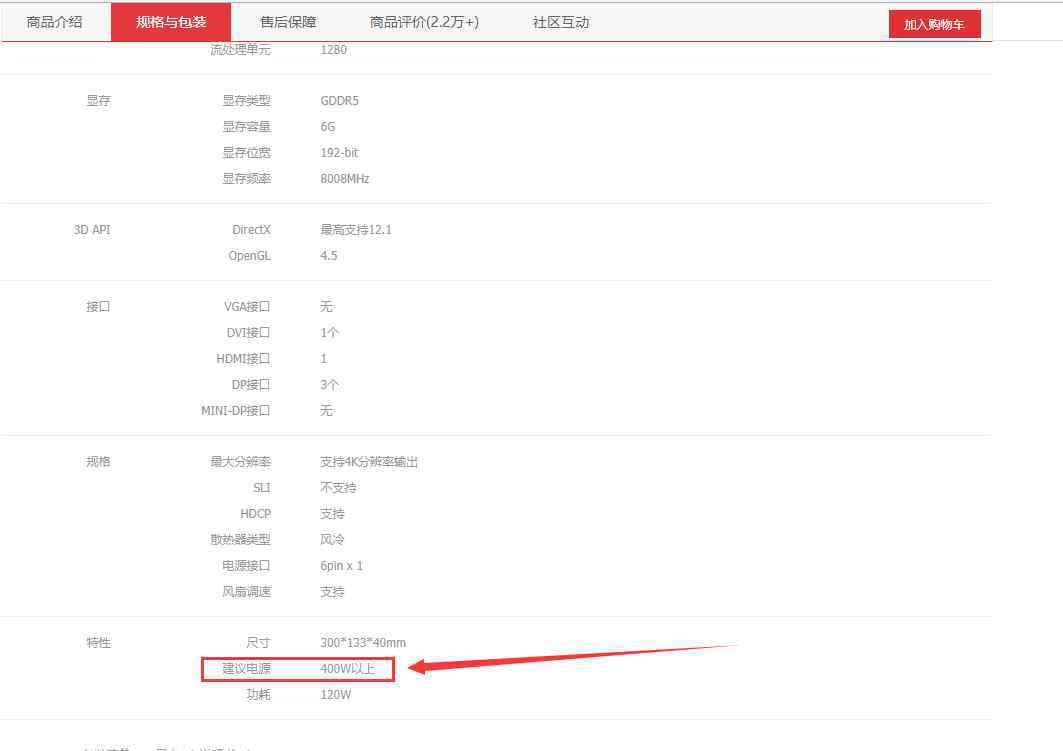Click the OpenGL label
The height and width of the screenshot is (751, 1063).
(x=249, y=256)
